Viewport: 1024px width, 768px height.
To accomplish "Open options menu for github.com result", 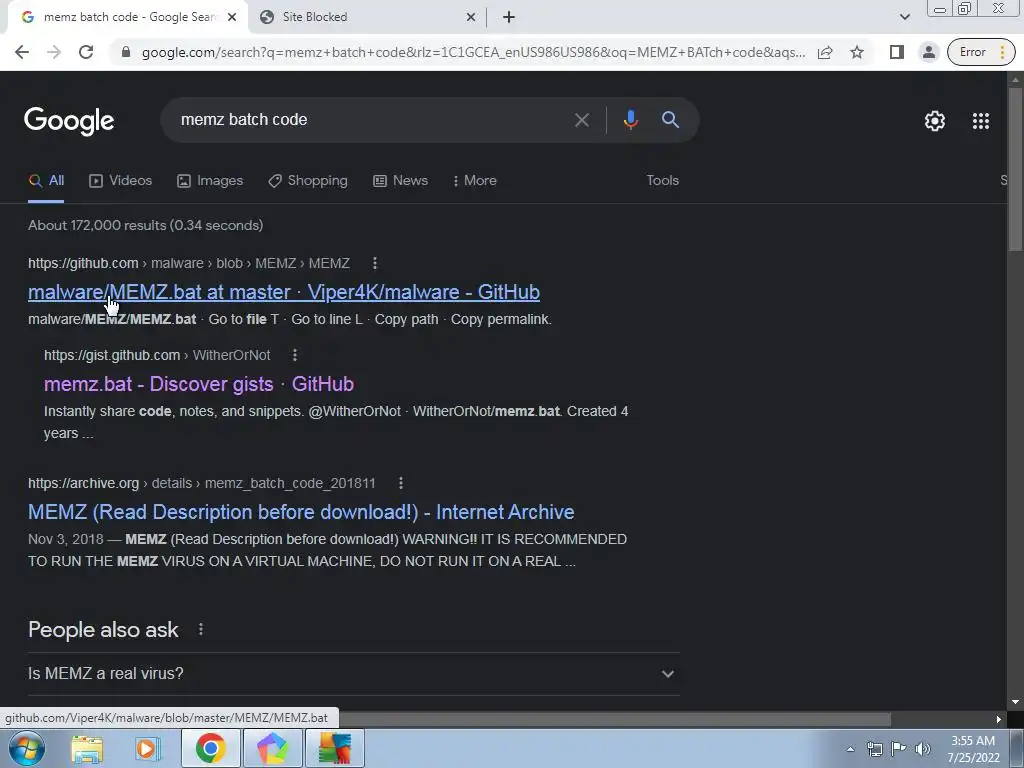I will coord(374,263).
